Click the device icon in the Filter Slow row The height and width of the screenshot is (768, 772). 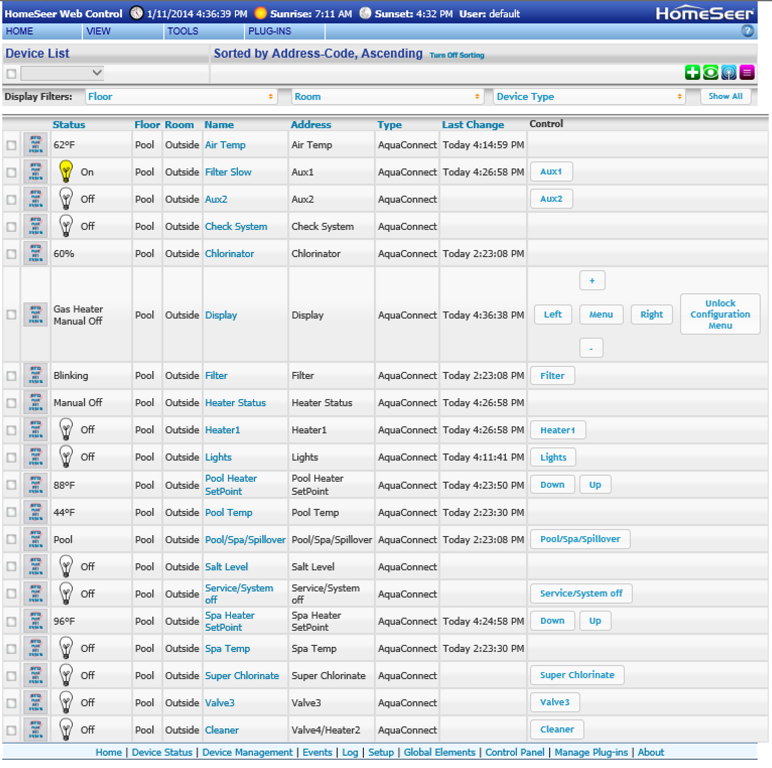(x=35, y=172)
